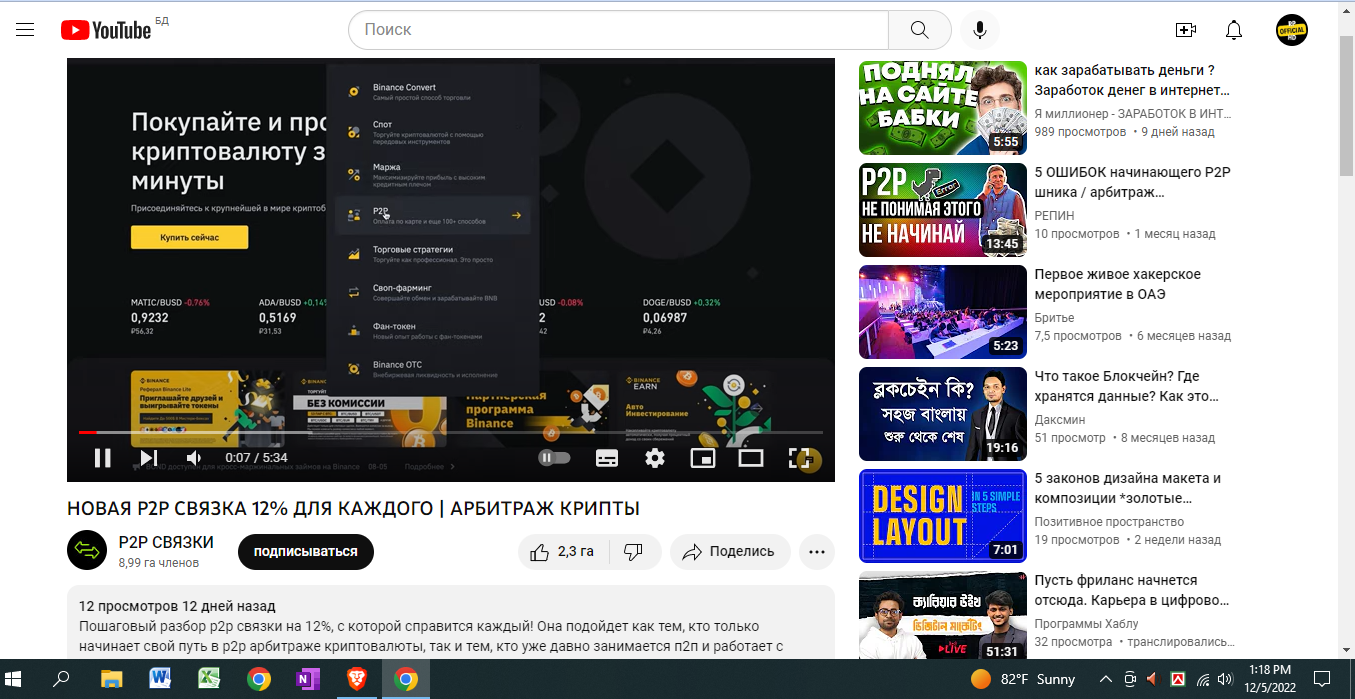This screenshot has width=1355, height=699.
Task: Open '5 ОШИБОК начинающего P2P шника' title
Action: pos(1132,182)
